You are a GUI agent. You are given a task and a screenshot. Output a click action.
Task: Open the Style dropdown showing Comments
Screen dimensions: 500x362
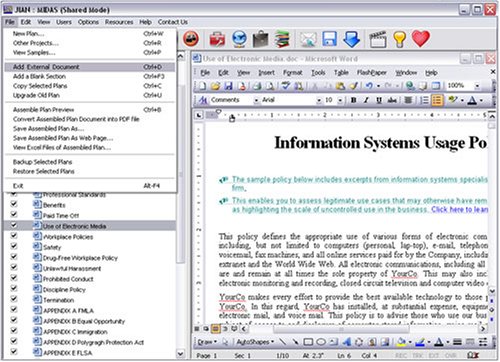(256, 100)
